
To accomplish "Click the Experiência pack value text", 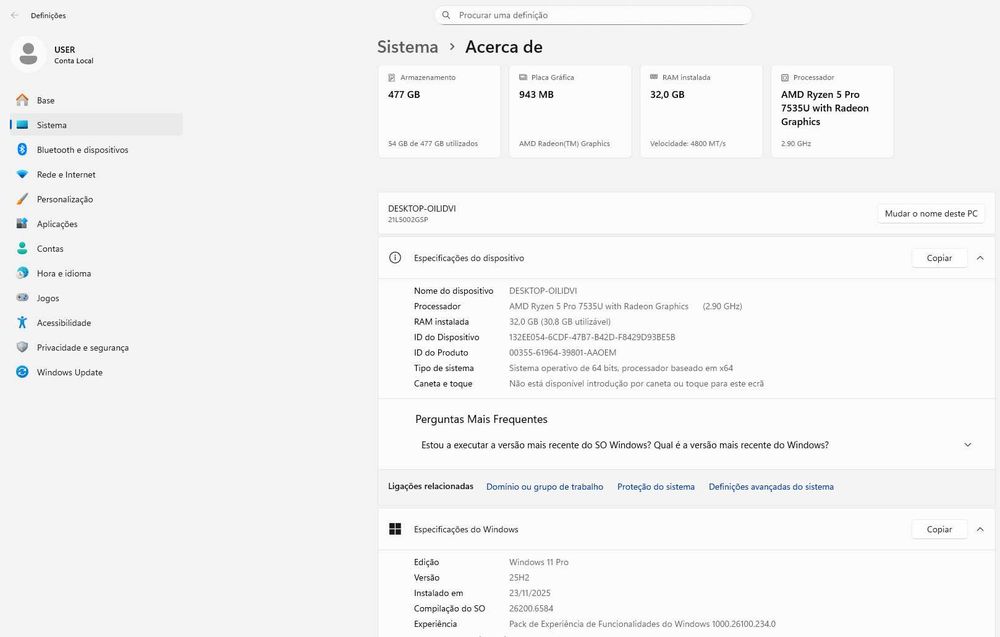I will point(642,624).
